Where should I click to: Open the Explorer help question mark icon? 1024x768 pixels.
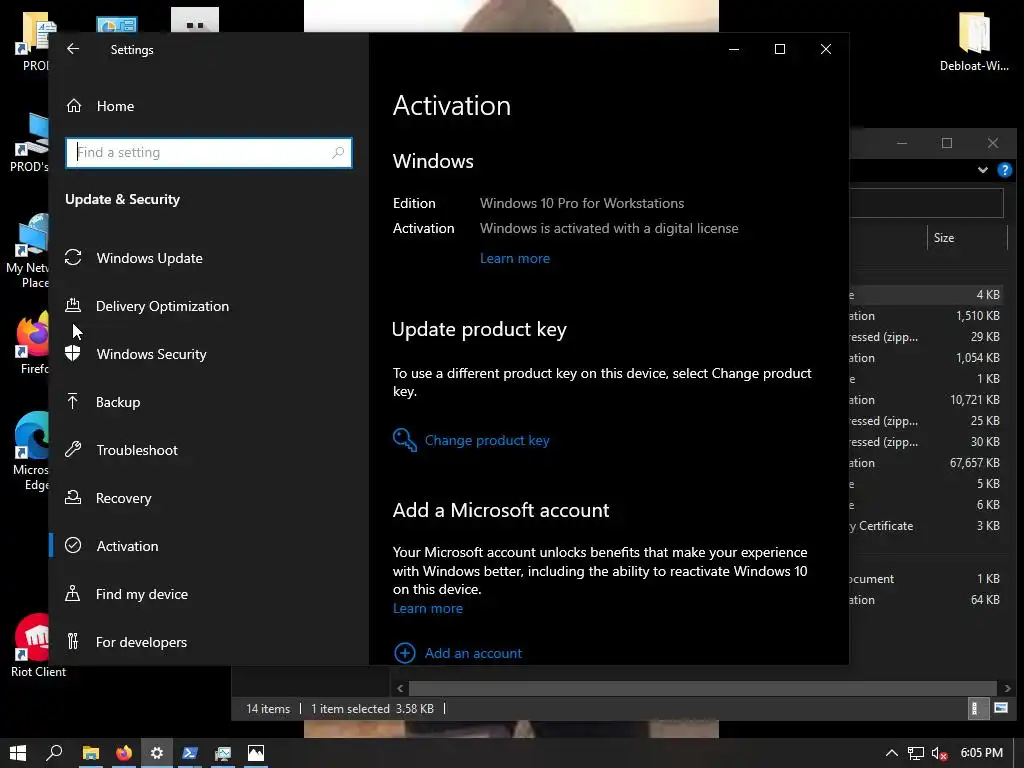pos(1004,170)
